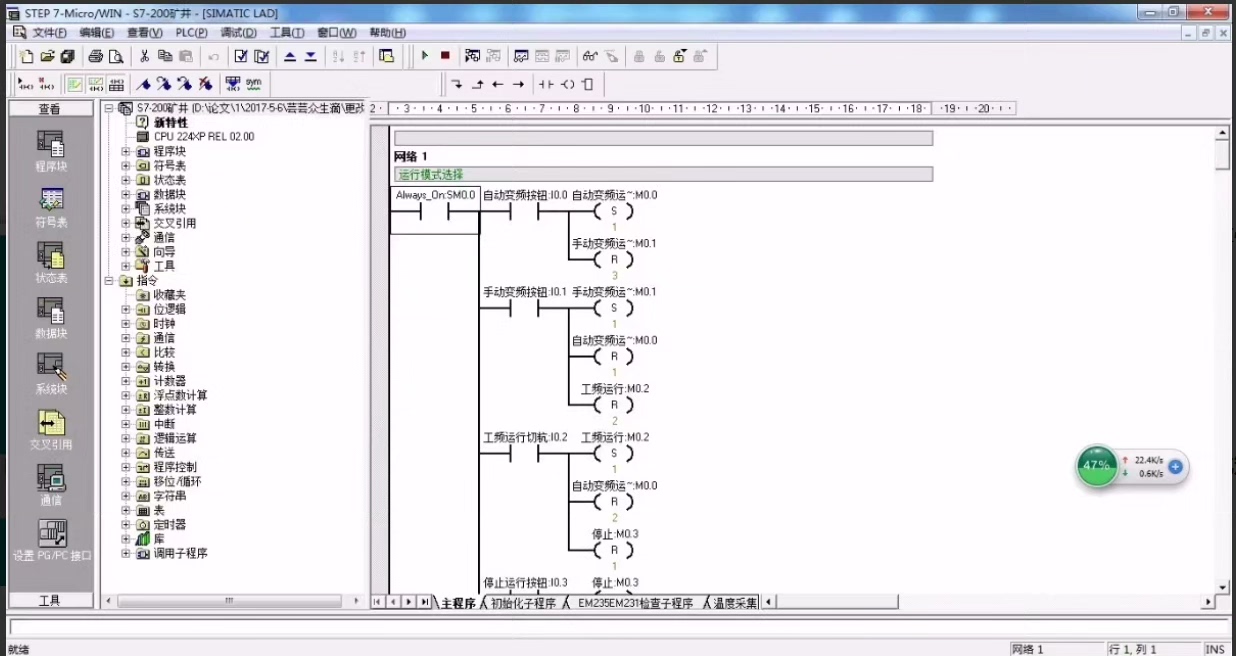
Task: Expand the 位逻辑 instruction folder
Action: pyautogui.click(x=126, y=309)
